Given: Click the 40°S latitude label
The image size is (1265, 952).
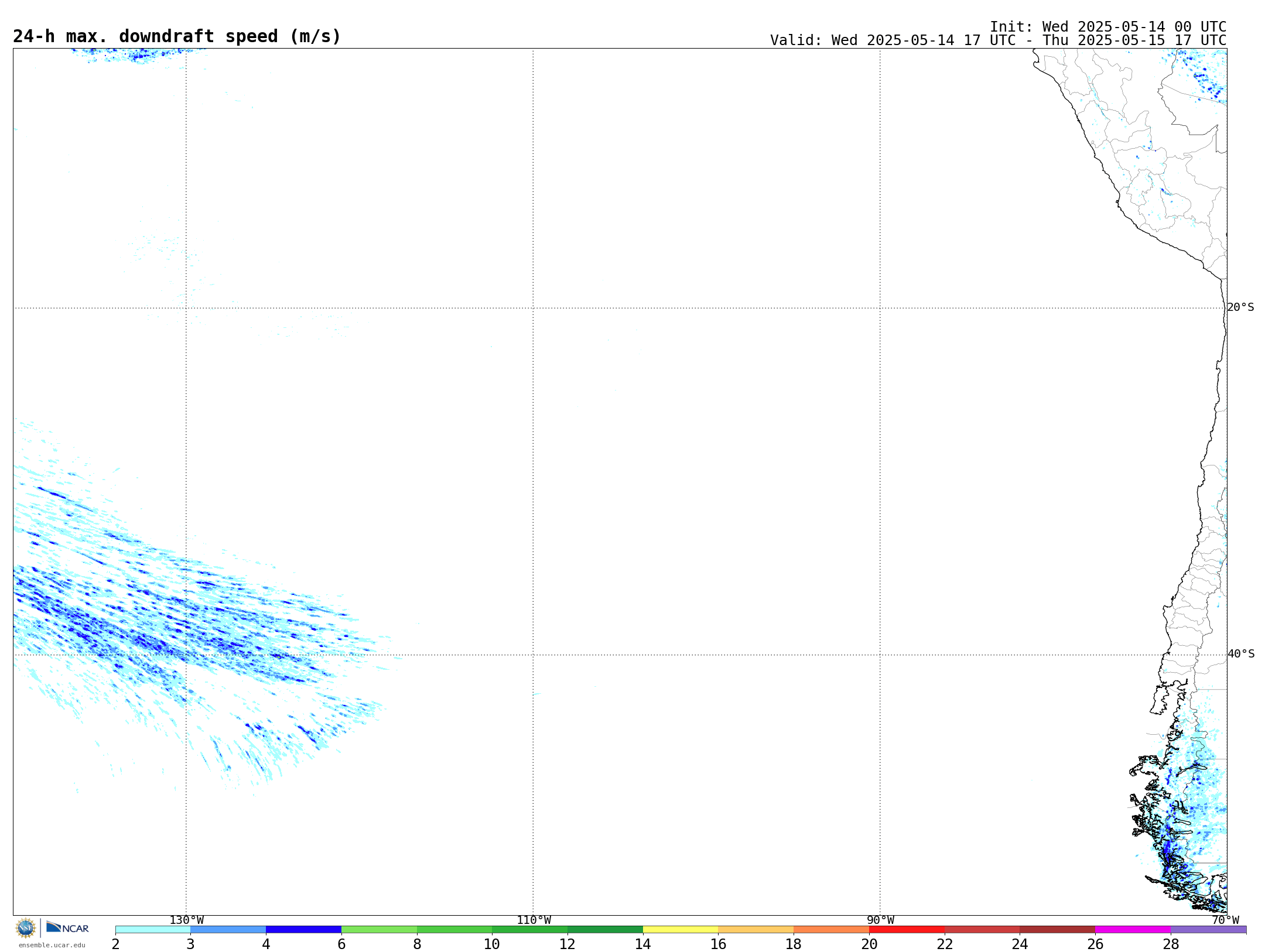Looking at the screenshot, I should tap(1241, 654).
